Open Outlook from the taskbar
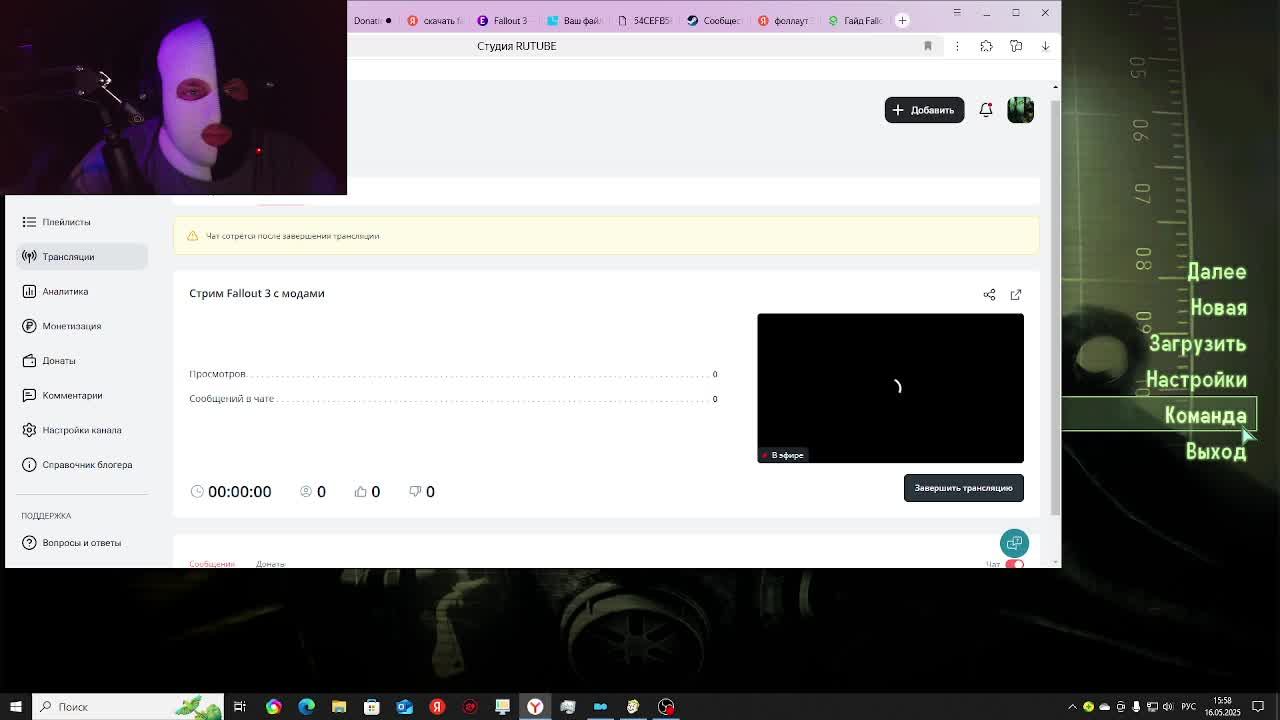This screenshot has height=720, width=1280. 404,707
